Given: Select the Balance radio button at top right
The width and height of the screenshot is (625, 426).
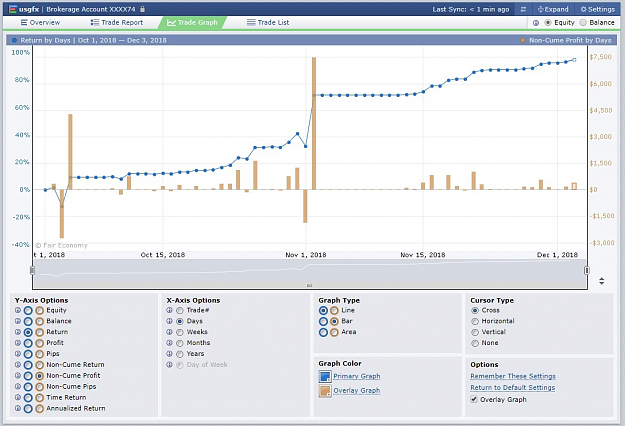Looking at the screenshot, I should (x=583, y=23).
